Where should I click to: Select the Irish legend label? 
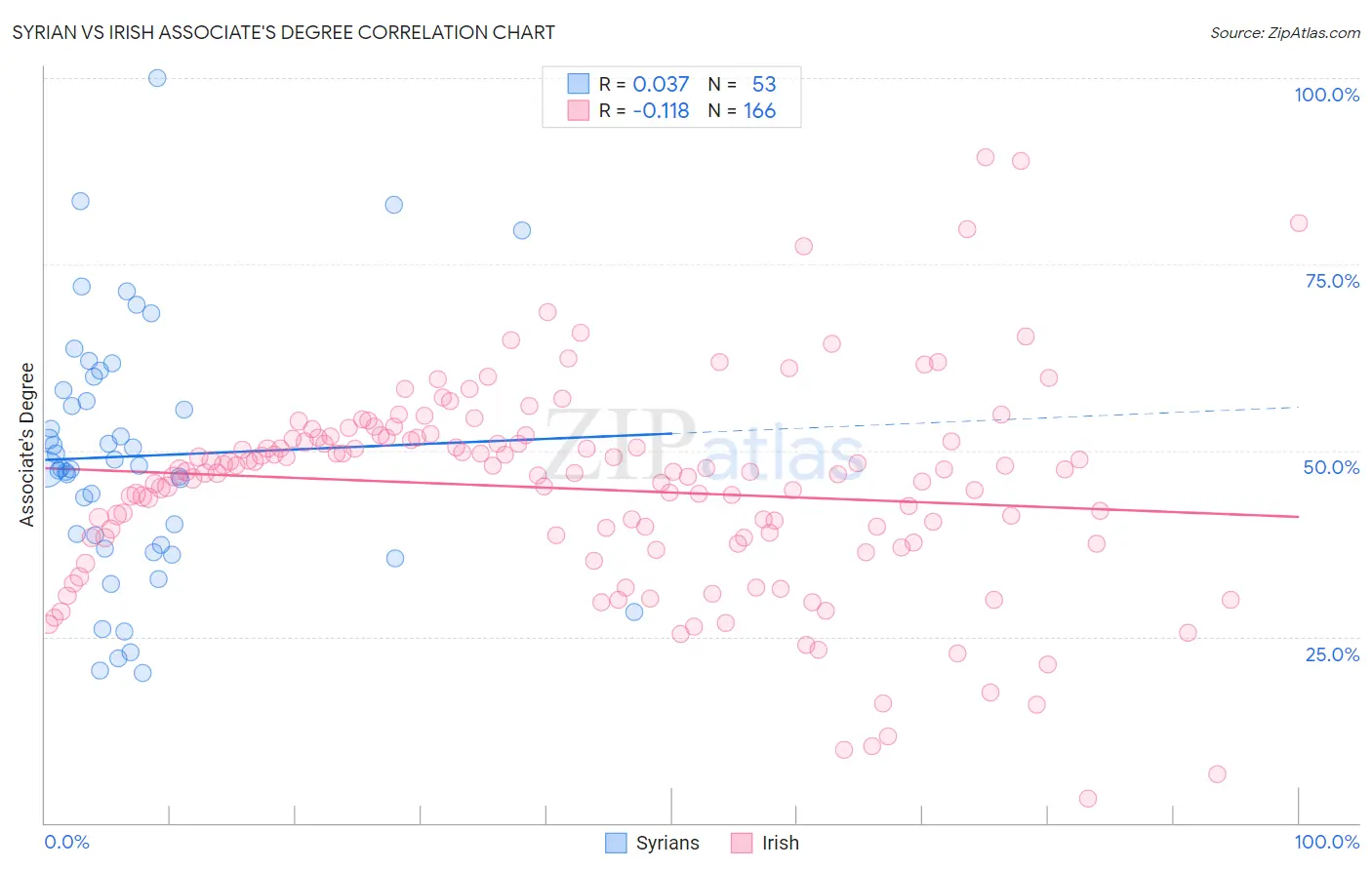coord(781,843)
